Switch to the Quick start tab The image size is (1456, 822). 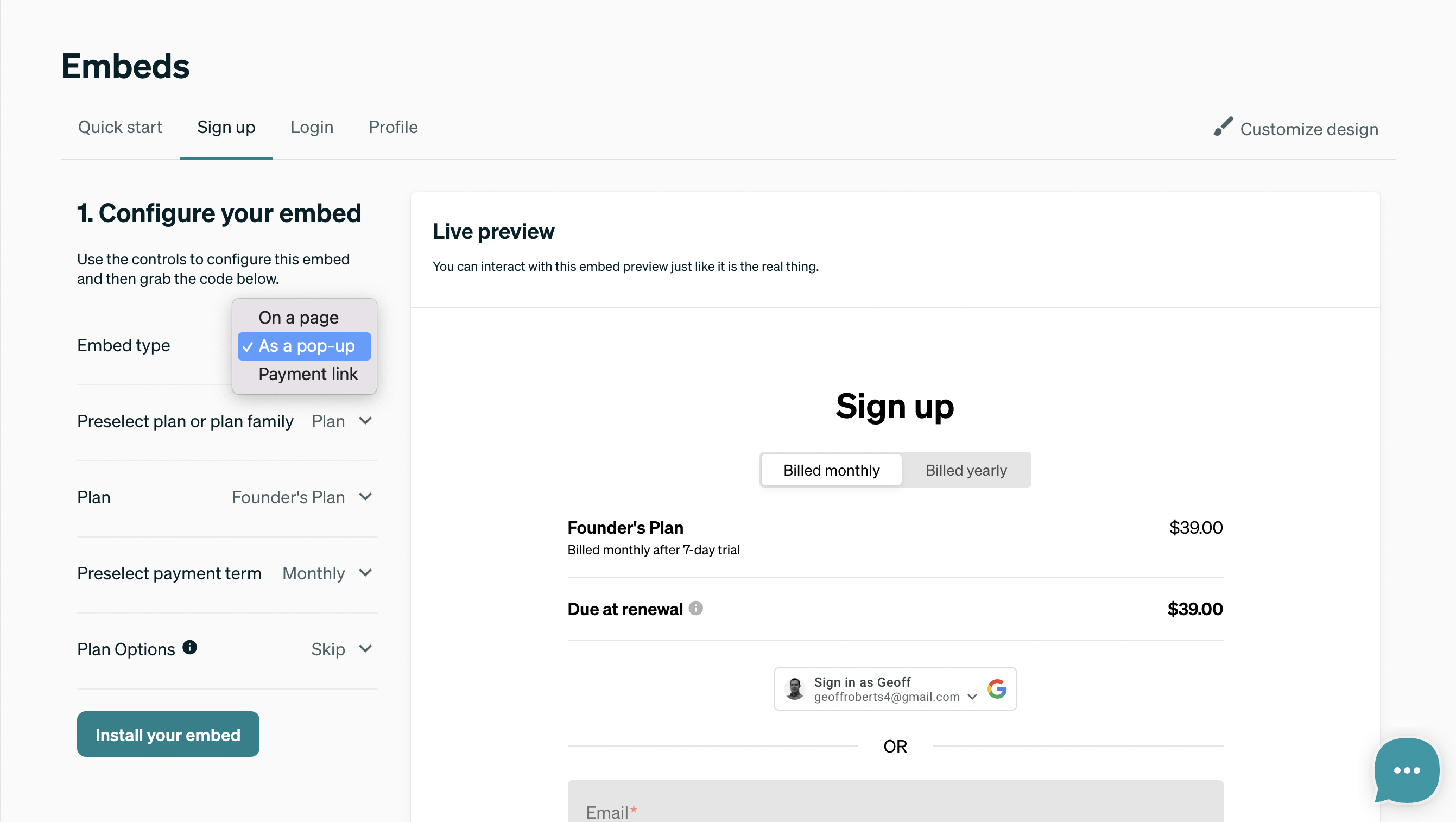click(120, 127)
